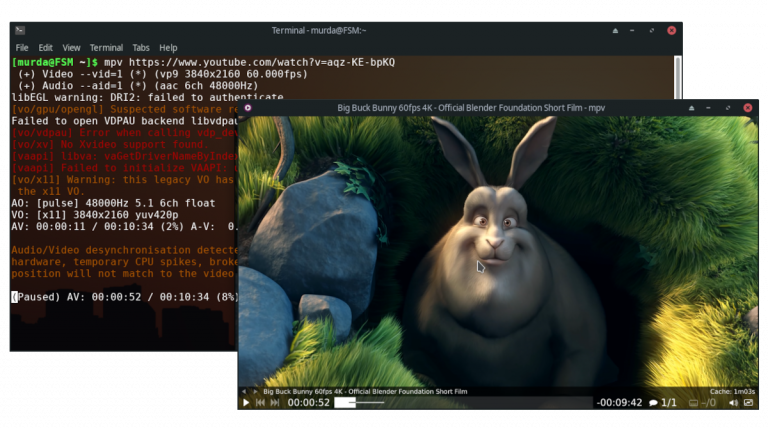Roll up the mpv window with shade button

(x=692, y=108)
